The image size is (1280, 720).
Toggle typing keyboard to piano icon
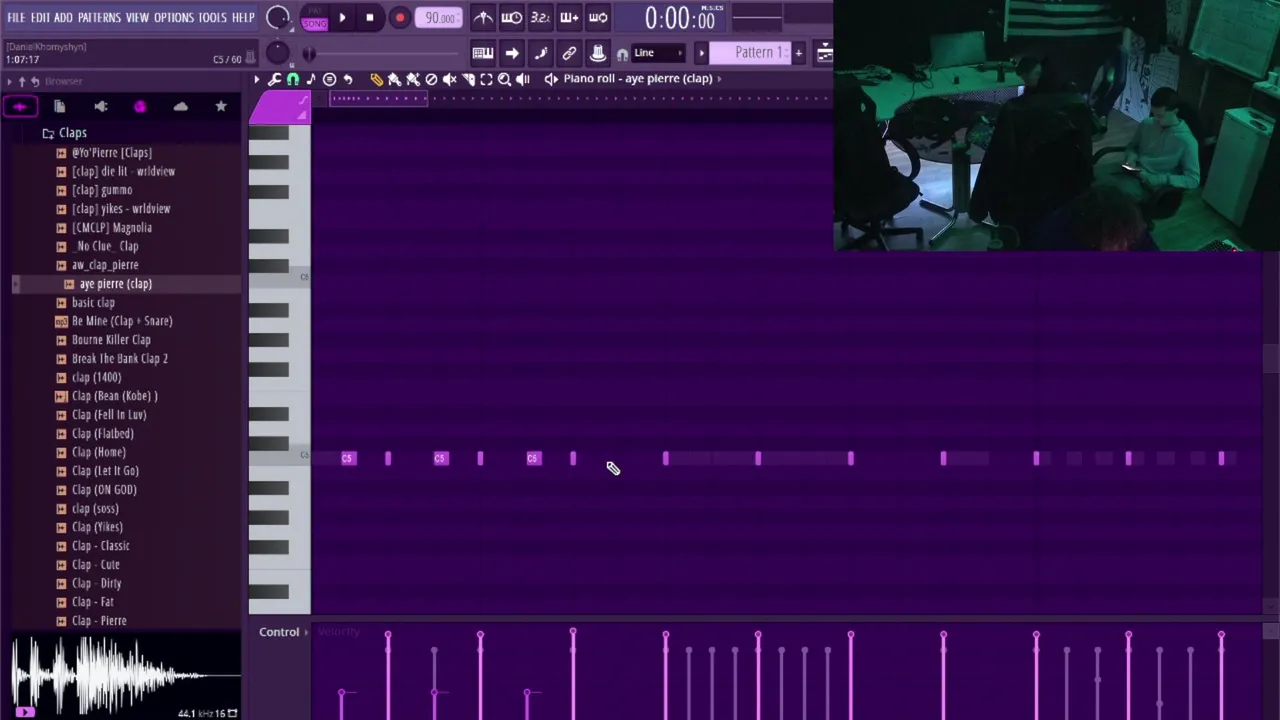(x=483, y=53)
